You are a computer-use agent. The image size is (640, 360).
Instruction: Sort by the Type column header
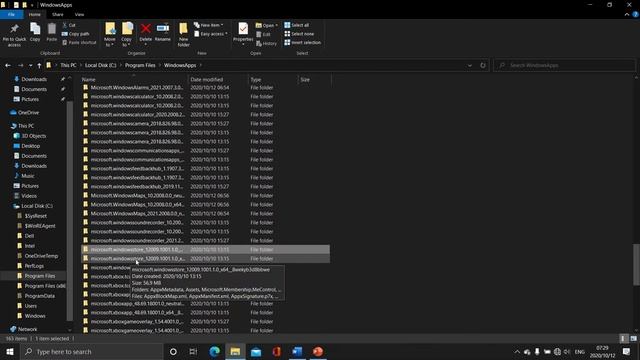pyautogui.click(x=273, y=80)
